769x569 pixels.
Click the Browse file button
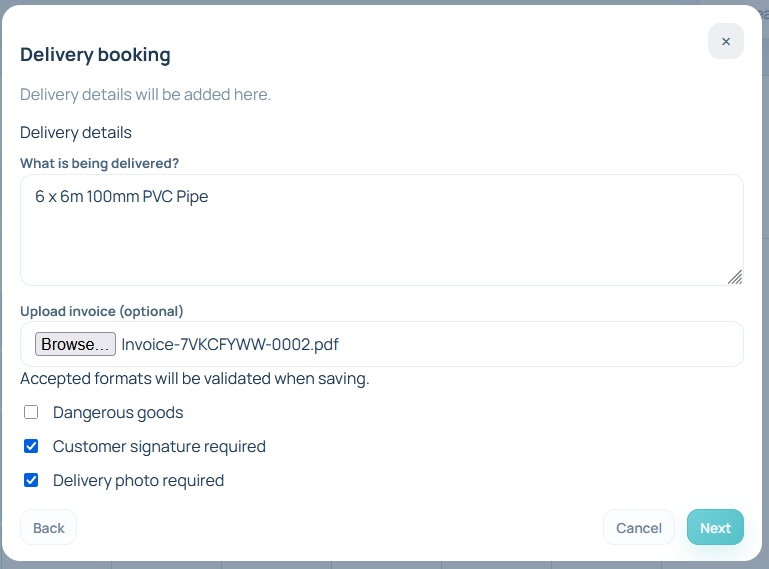tap(75, 344)
